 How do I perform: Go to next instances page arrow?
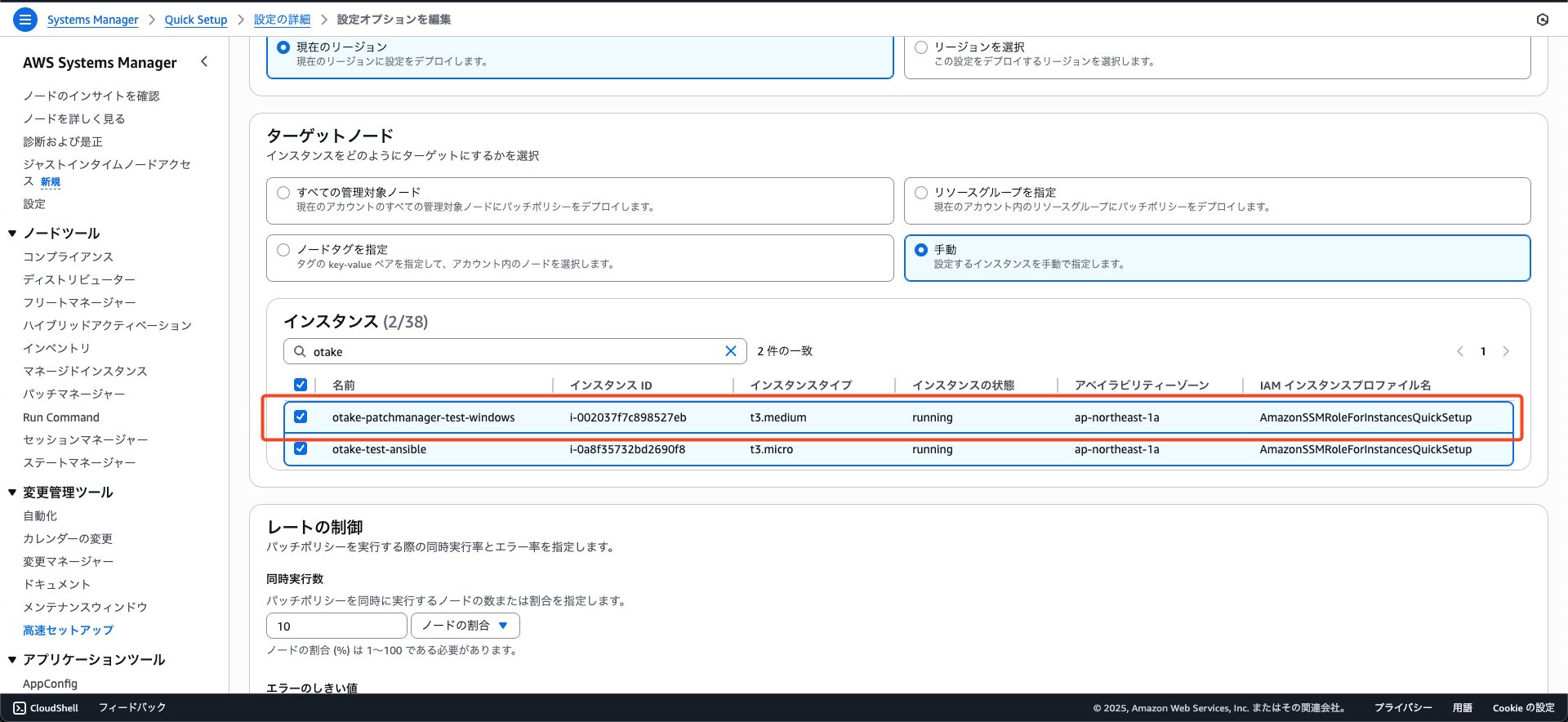pyautogui.click(x=1506, y=351)
